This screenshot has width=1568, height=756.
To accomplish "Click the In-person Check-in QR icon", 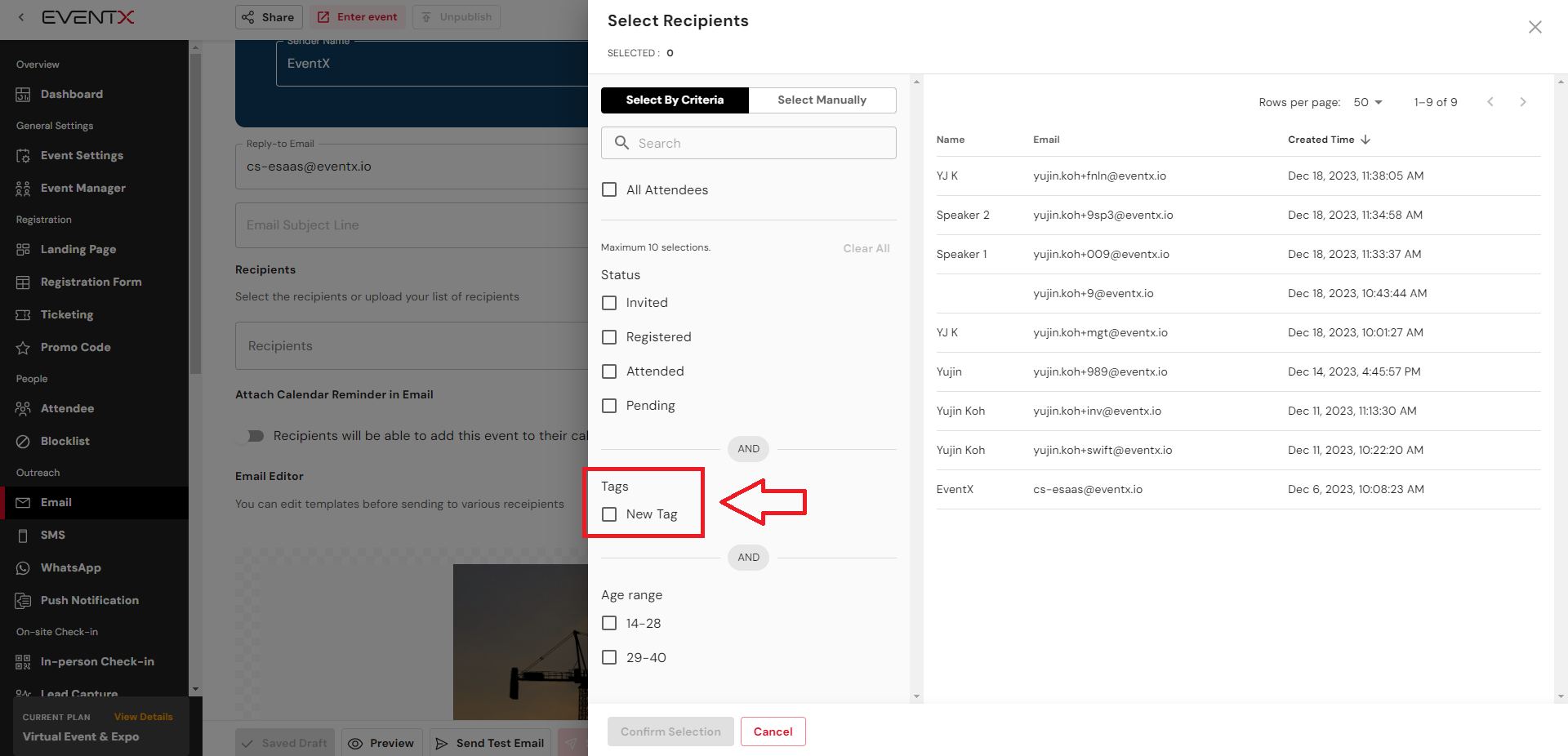I will pos(23,662).
